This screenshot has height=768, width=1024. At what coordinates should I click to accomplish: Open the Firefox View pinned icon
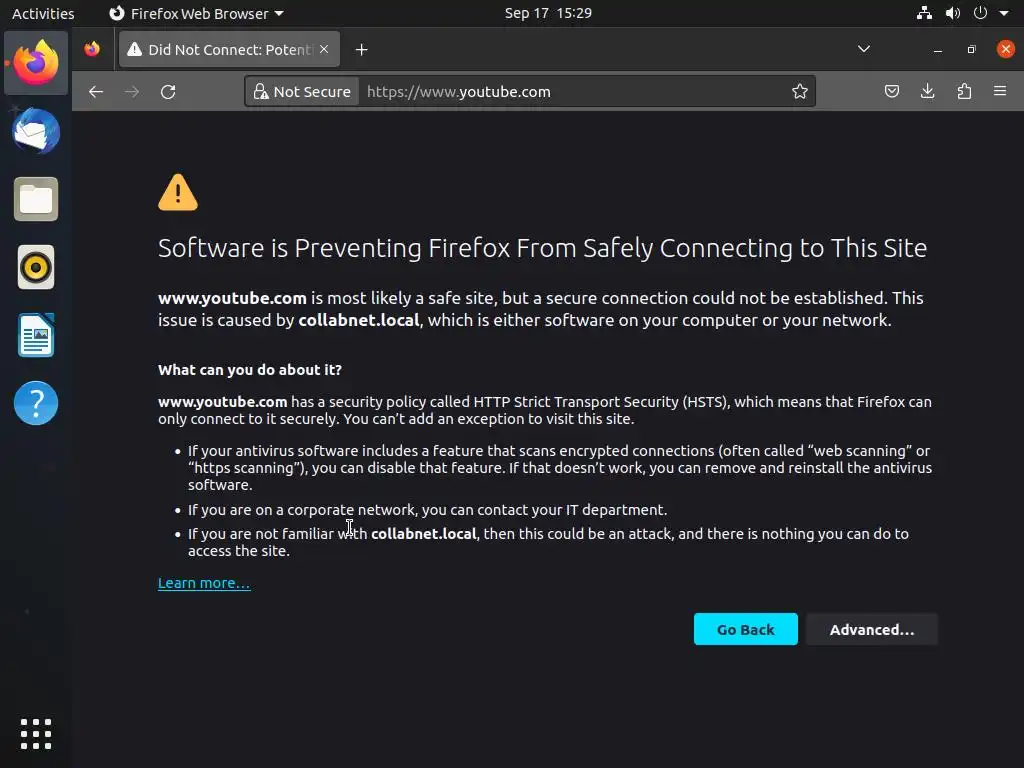point(92,49)
